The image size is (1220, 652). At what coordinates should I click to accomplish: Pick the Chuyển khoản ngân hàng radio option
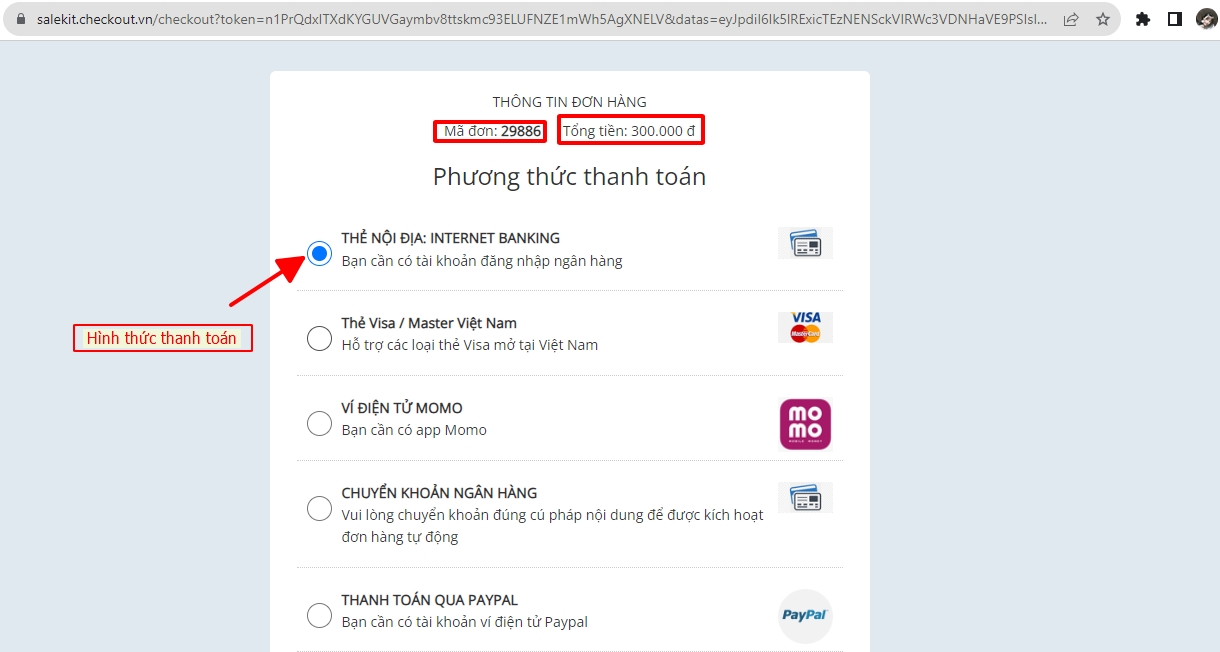pos(319,509)
